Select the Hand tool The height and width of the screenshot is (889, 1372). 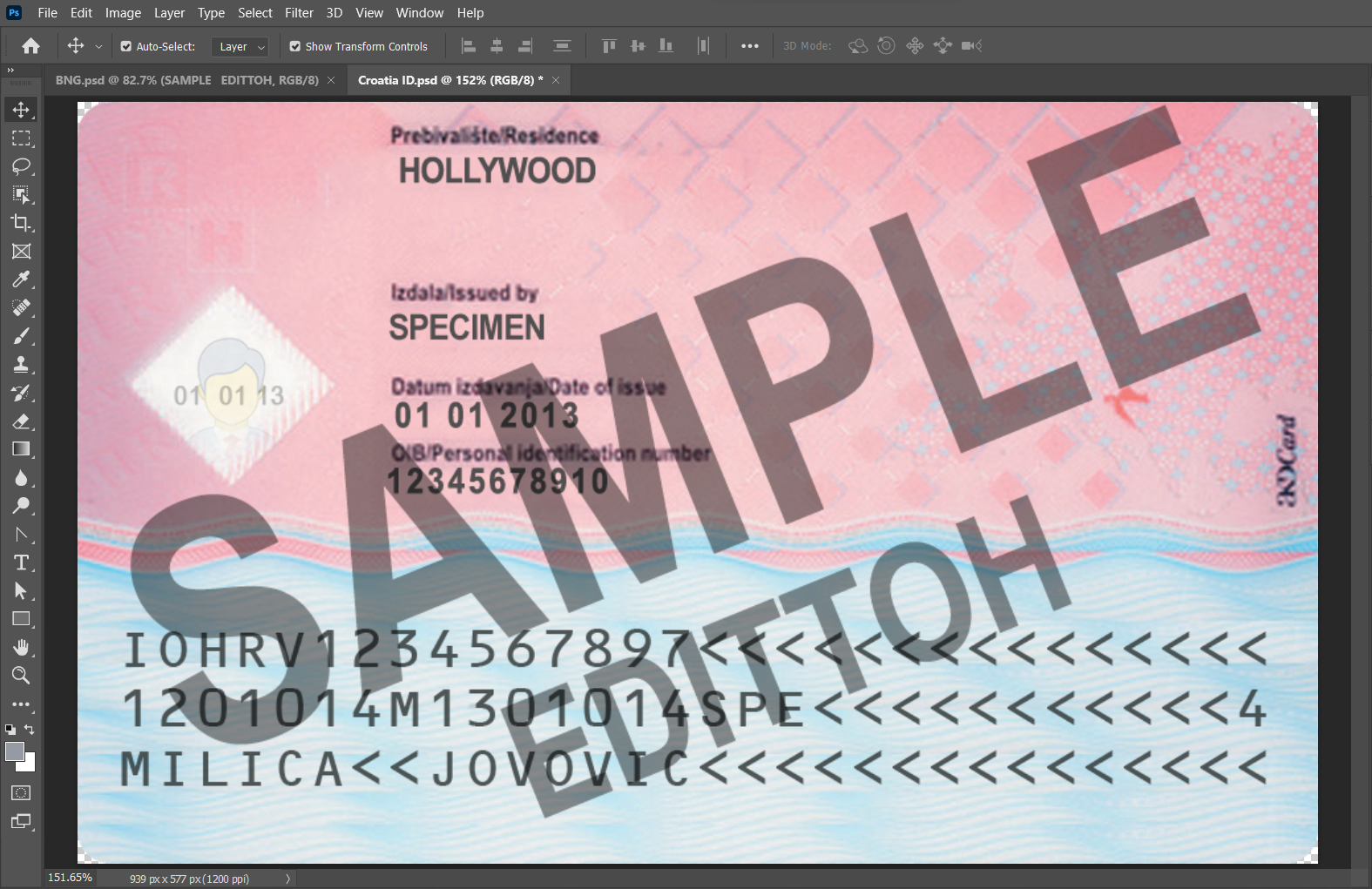21,648
